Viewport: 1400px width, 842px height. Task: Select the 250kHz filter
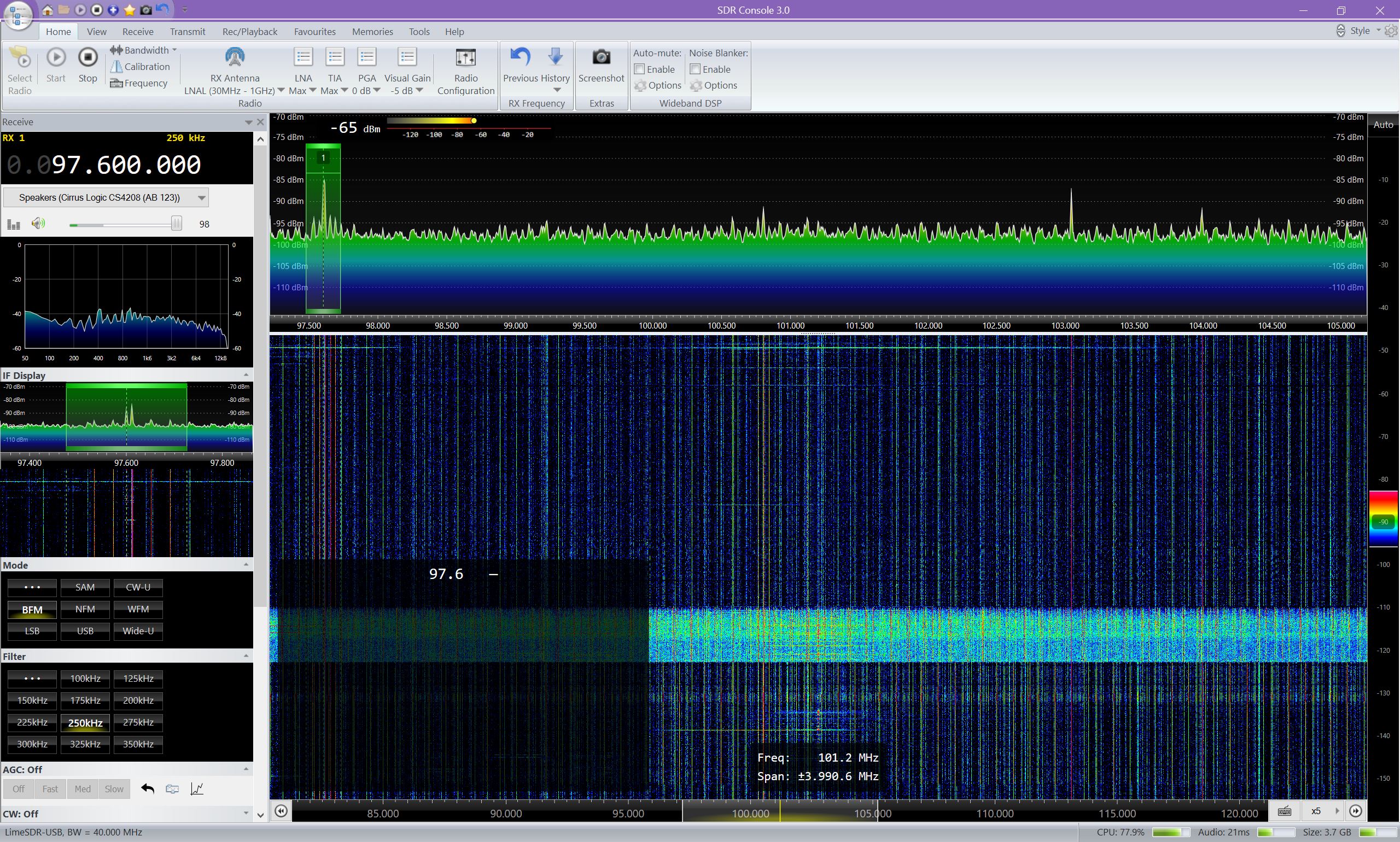tap(85, 722)
